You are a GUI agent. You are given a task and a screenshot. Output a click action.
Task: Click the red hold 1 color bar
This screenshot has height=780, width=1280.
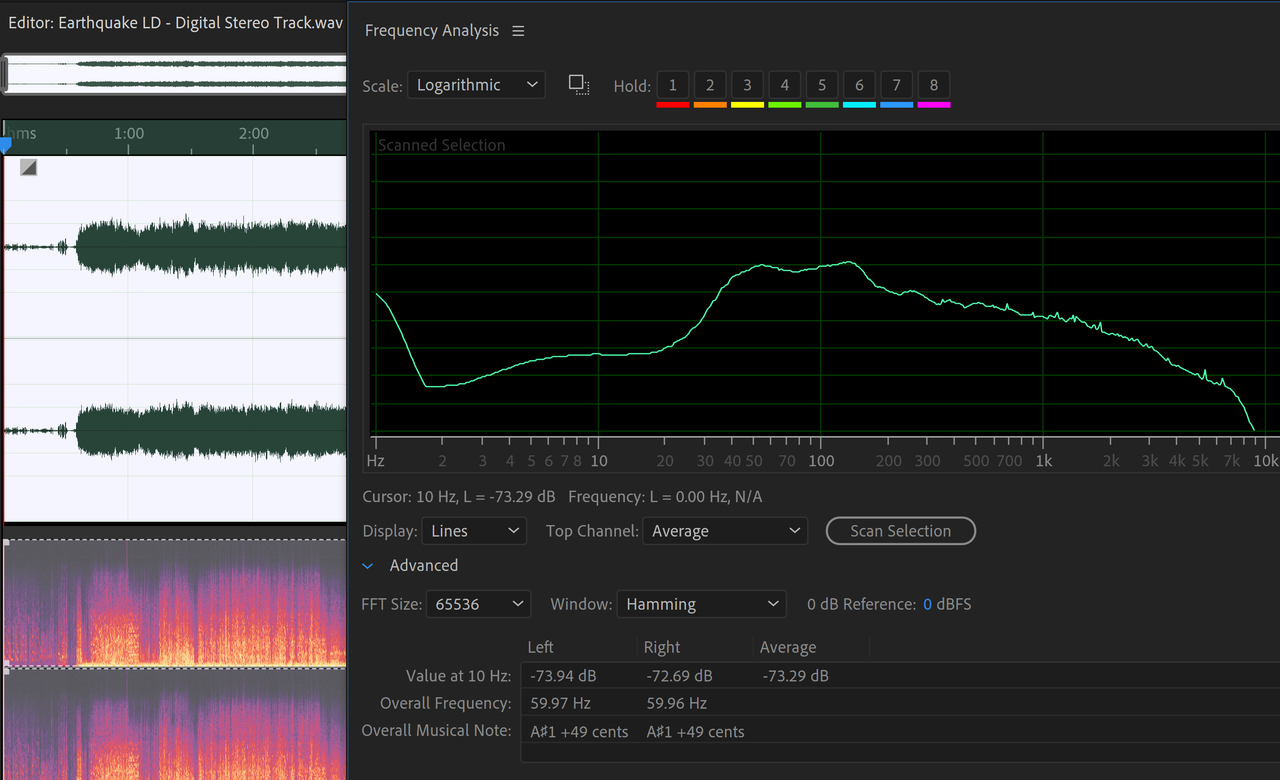[673, 104]
